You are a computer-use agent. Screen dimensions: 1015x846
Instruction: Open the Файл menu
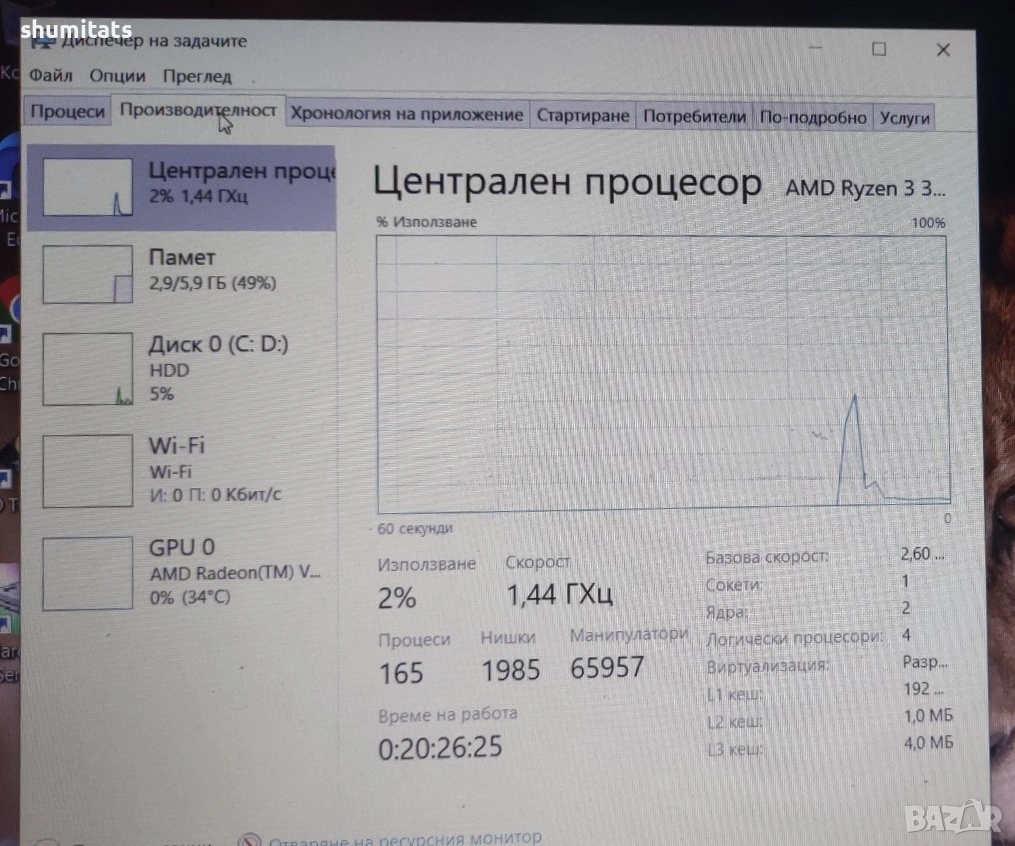pos(51,76)
